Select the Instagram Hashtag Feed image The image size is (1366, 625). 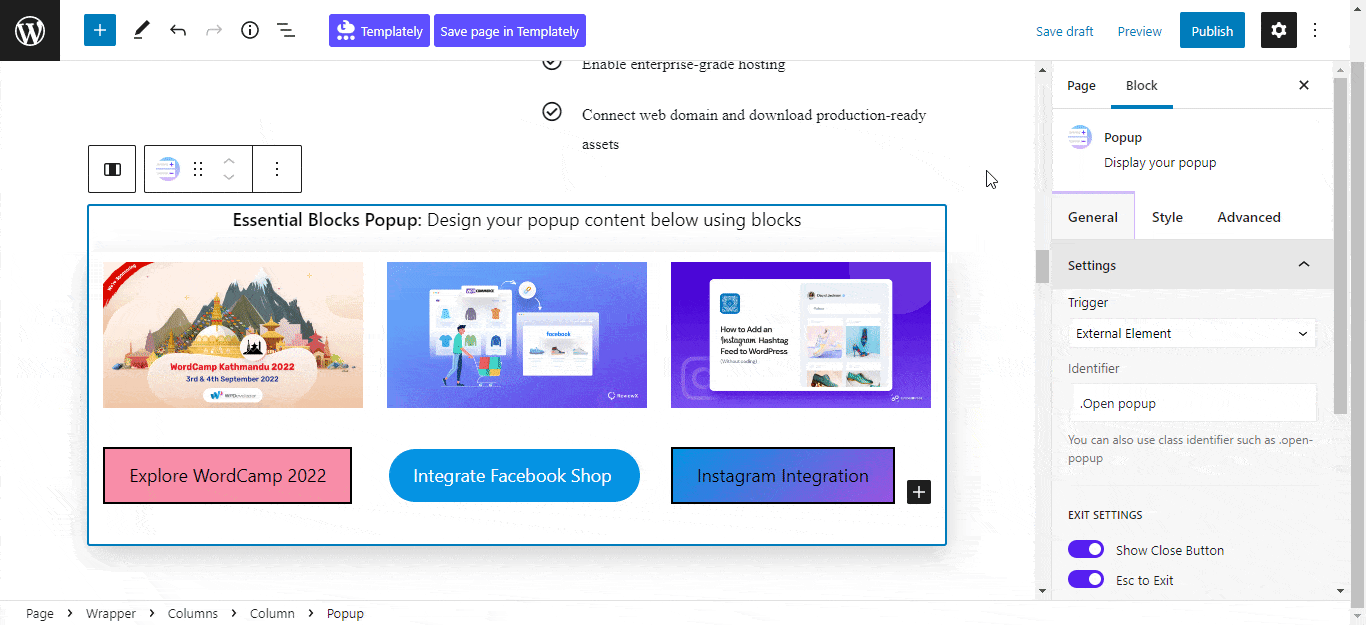[x=801, y=335]
